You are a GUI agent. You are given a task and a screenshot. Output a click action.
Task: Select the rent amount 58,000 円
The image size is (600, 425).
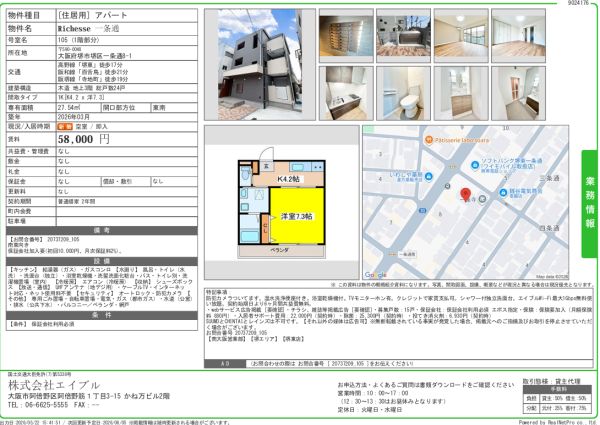pyautogui.click(x=84, y=139)
